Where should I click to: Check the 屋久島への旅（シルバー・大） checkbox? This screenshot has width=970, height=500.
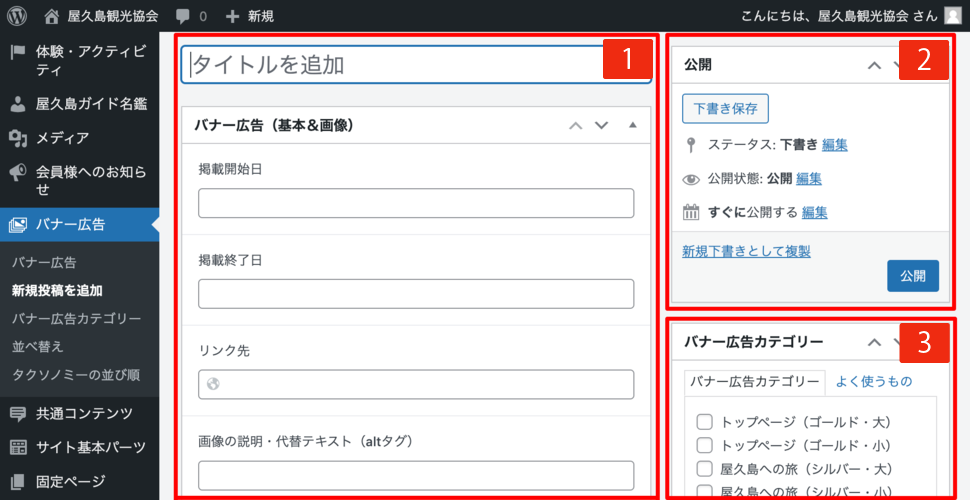(704, 468)
